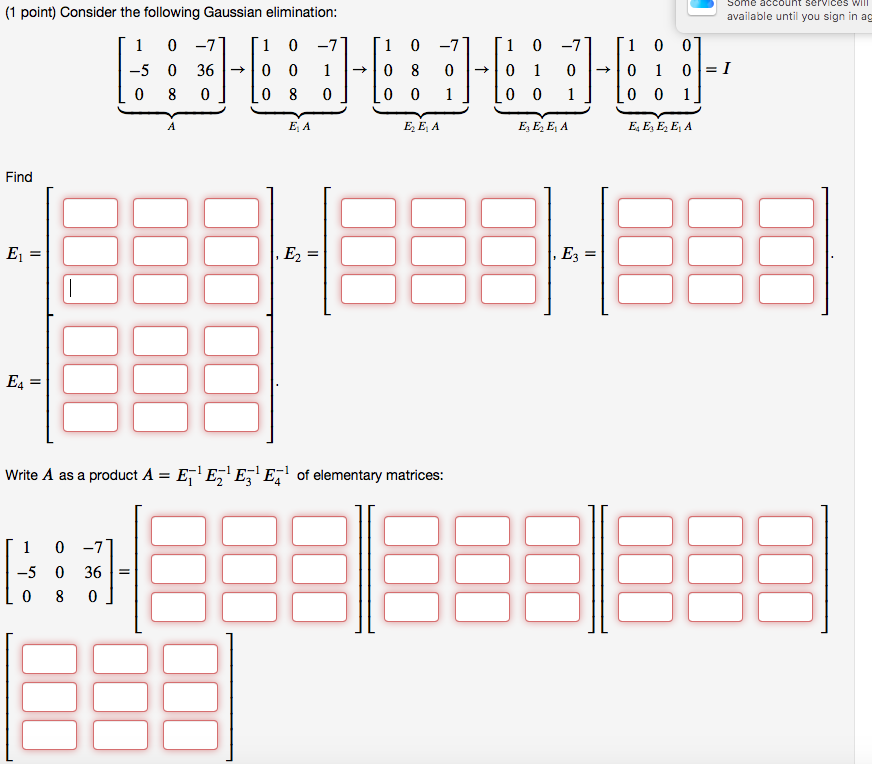Screen dimensions: 872x764
Task: Focus E4 row 3 column 1 input
Action: point(91,417)
